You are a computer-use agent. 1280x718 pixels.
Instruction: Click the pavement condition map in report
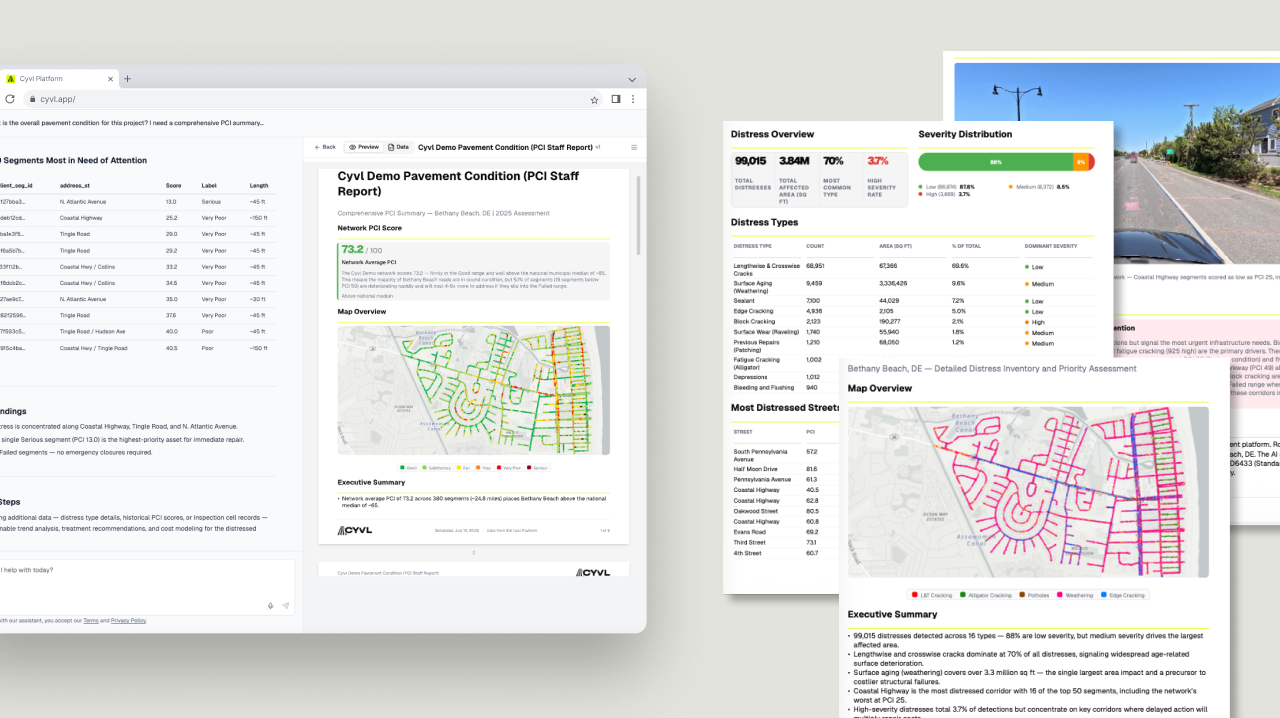tap(473, 390)
